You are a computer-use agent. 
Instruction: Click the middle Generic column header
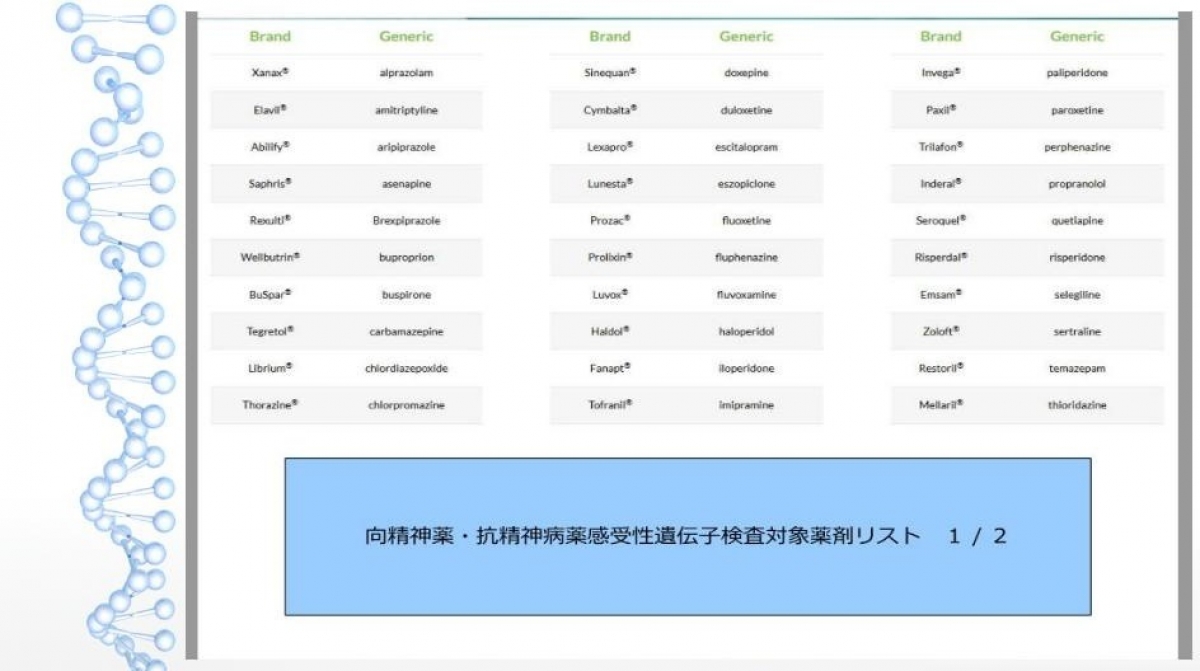click(745, 36)
